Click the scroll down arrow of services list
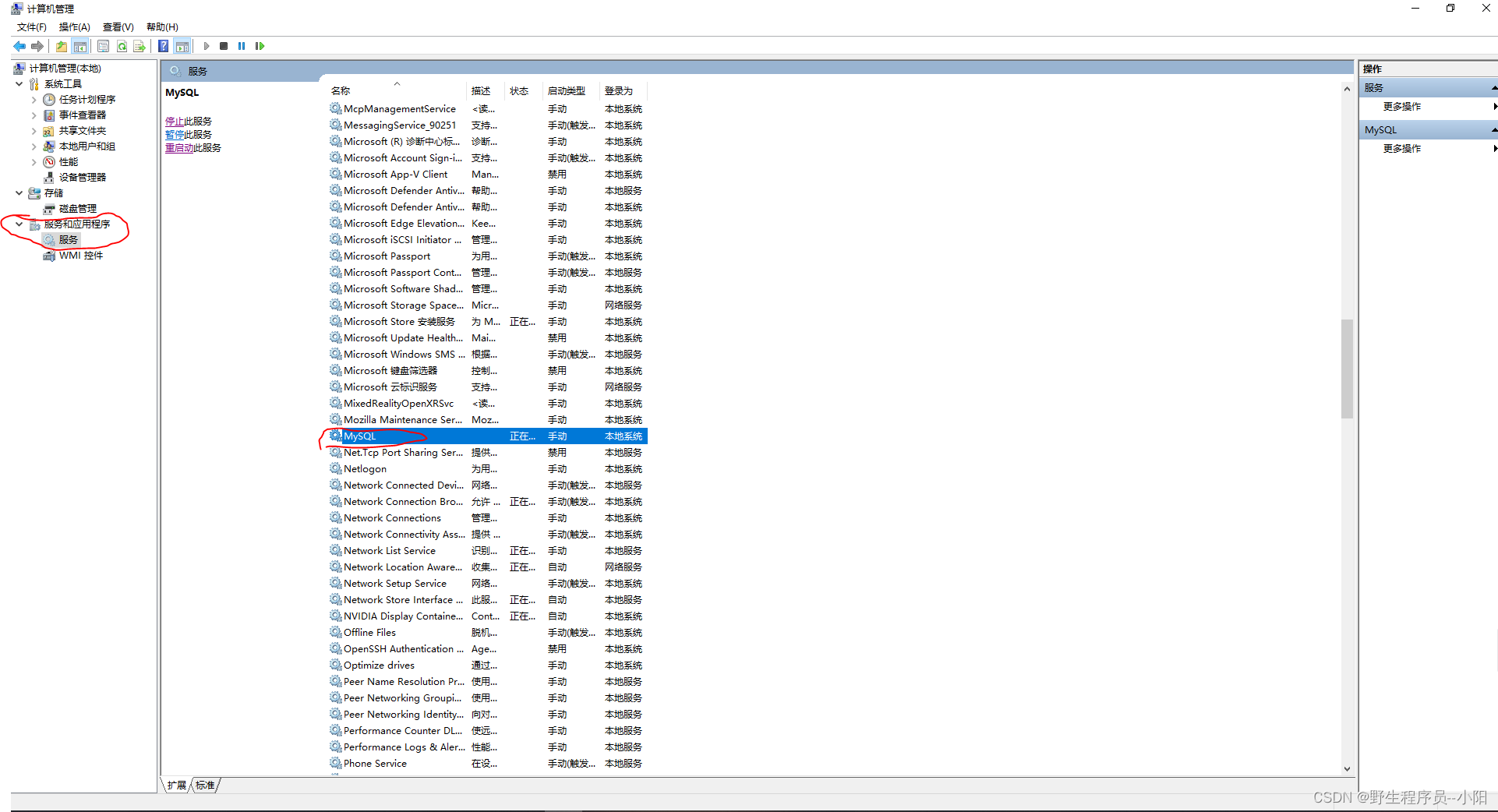1498x812 pixels. tap(1347, 768)
